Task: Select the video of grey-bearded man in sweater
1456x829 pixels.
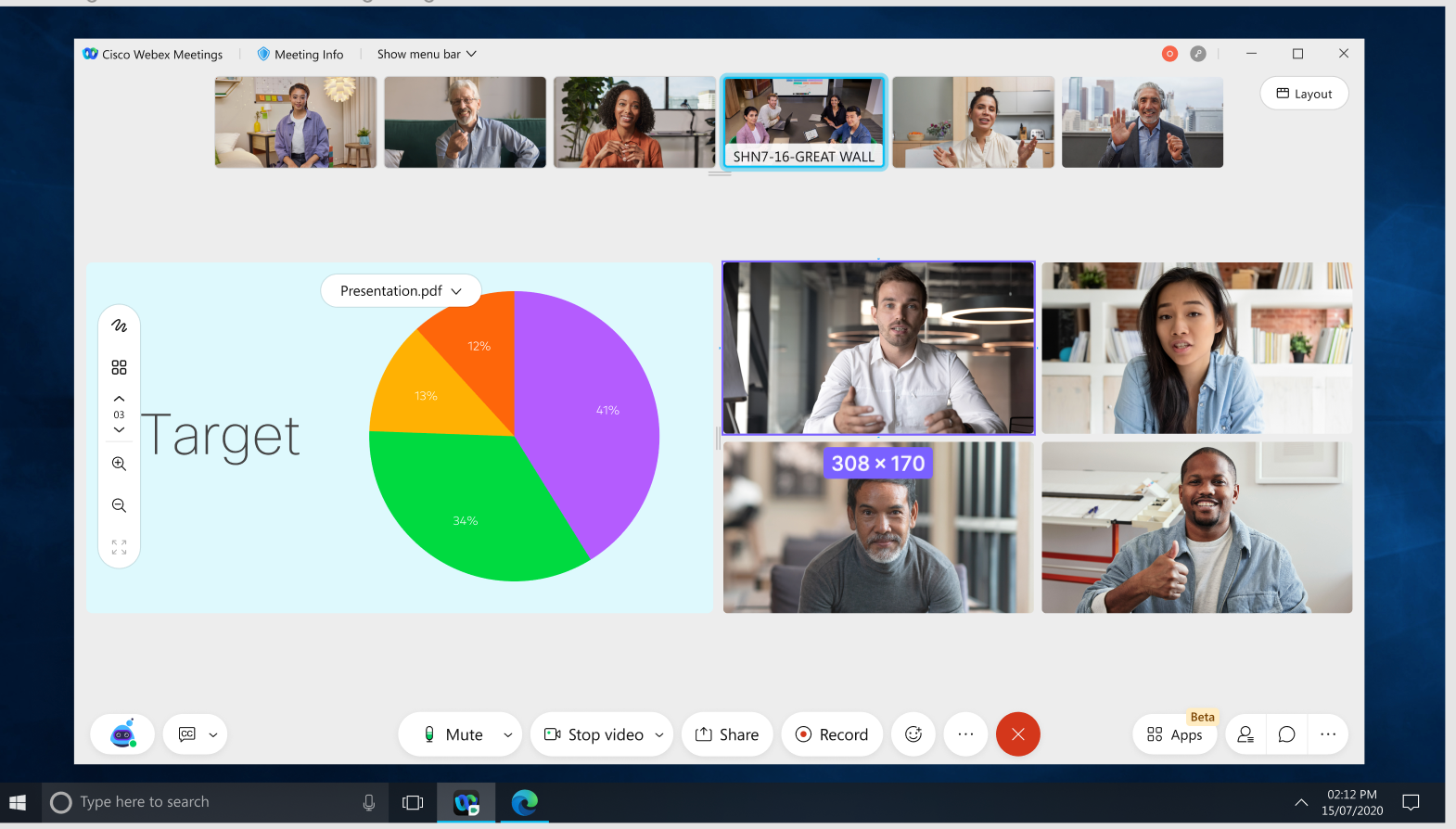Action: coord(878,528)
